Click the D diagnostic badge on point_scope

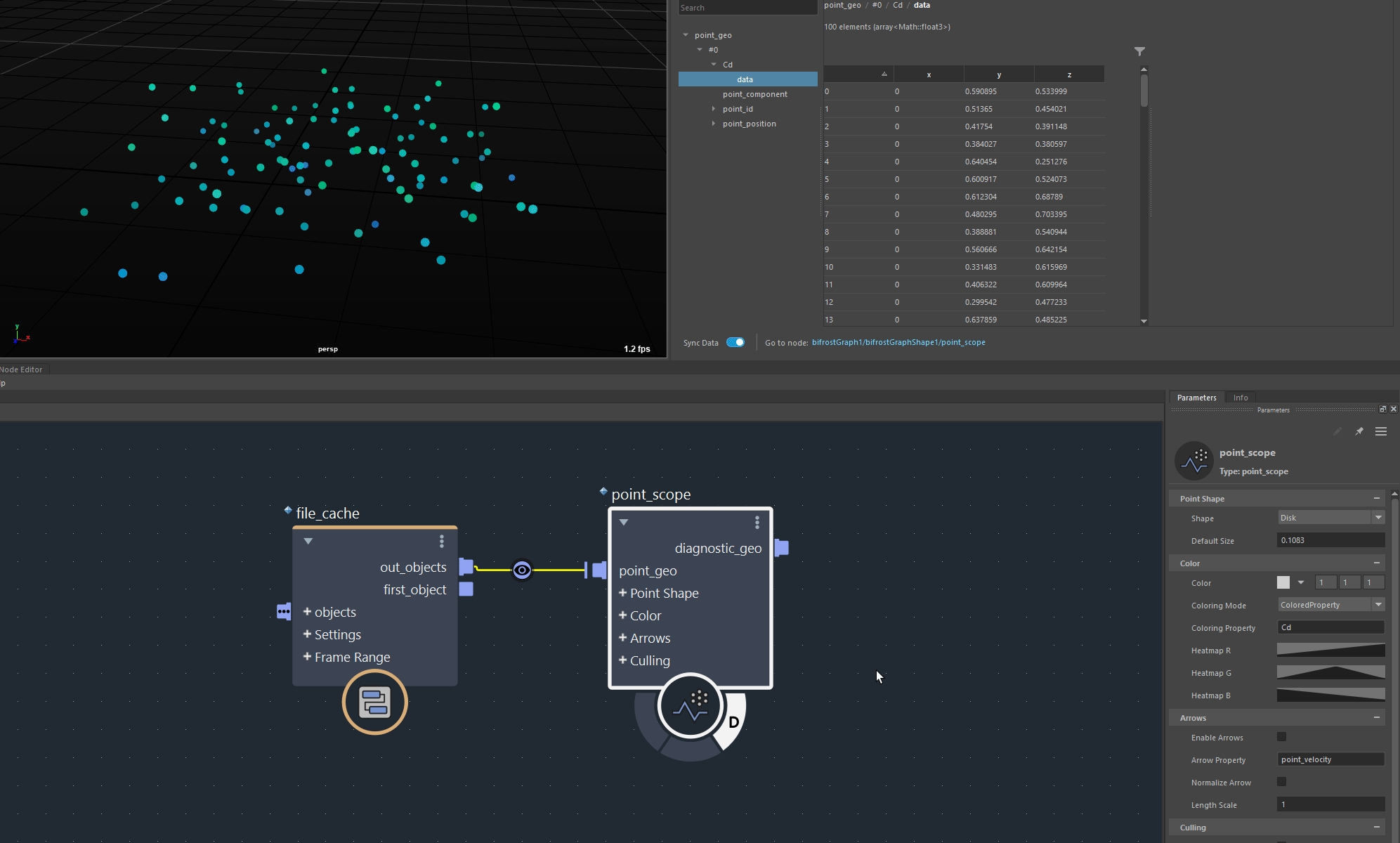733,722
